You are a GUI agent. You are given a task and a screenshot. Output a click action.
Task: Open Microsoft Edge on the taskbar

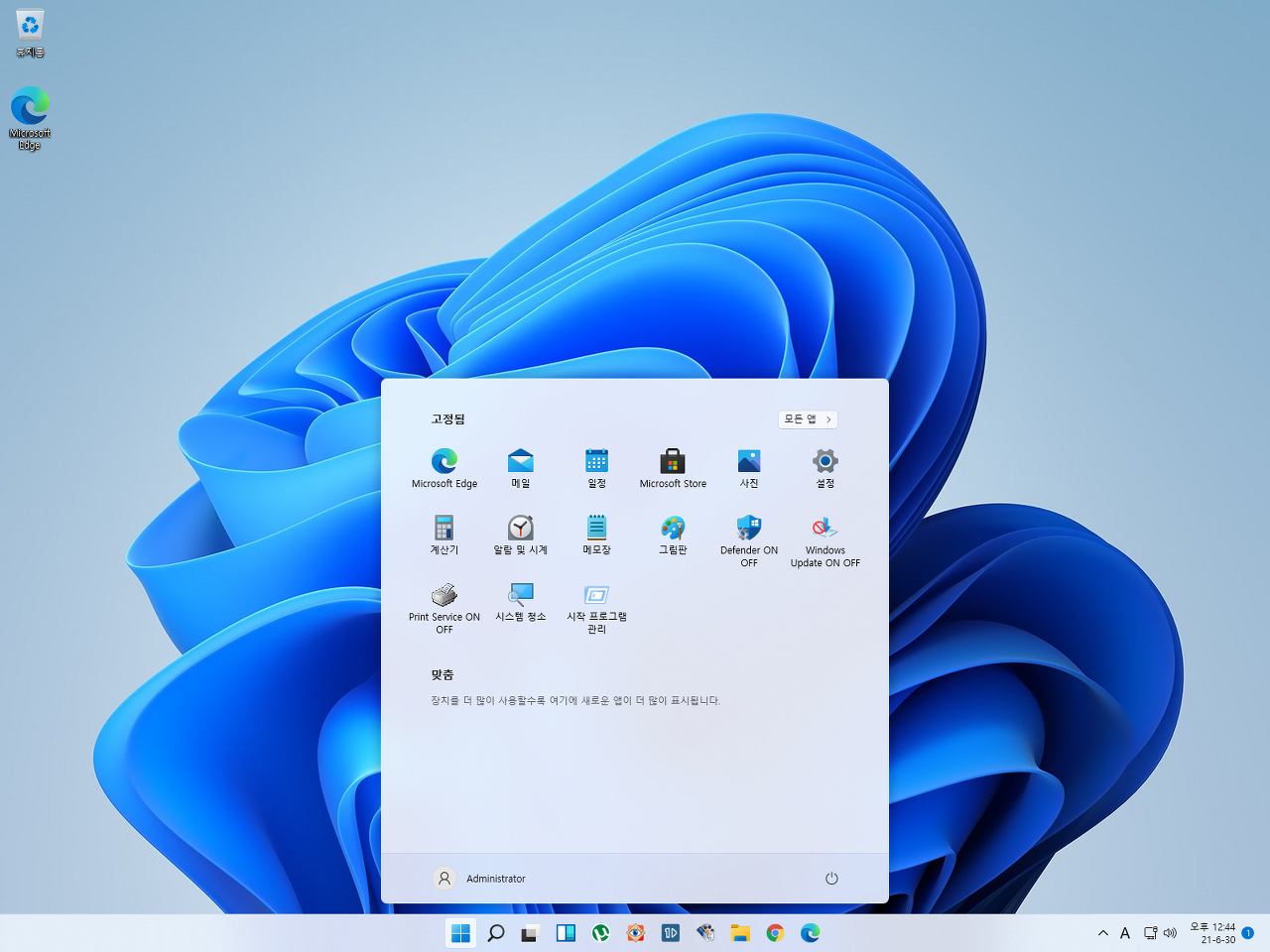tap(811, 933)
